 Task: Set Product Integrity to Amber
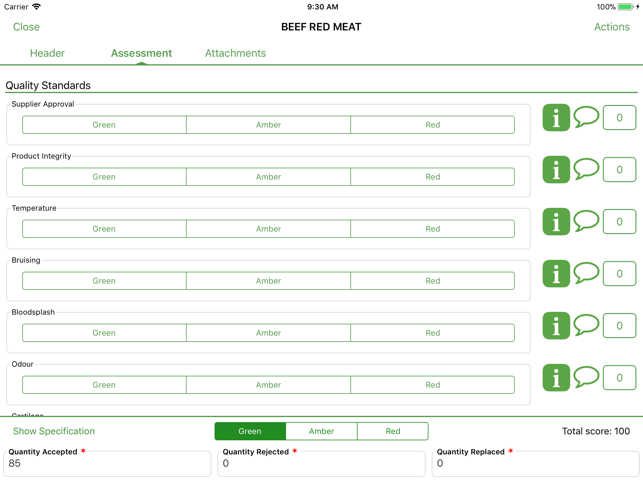point(268,177)
